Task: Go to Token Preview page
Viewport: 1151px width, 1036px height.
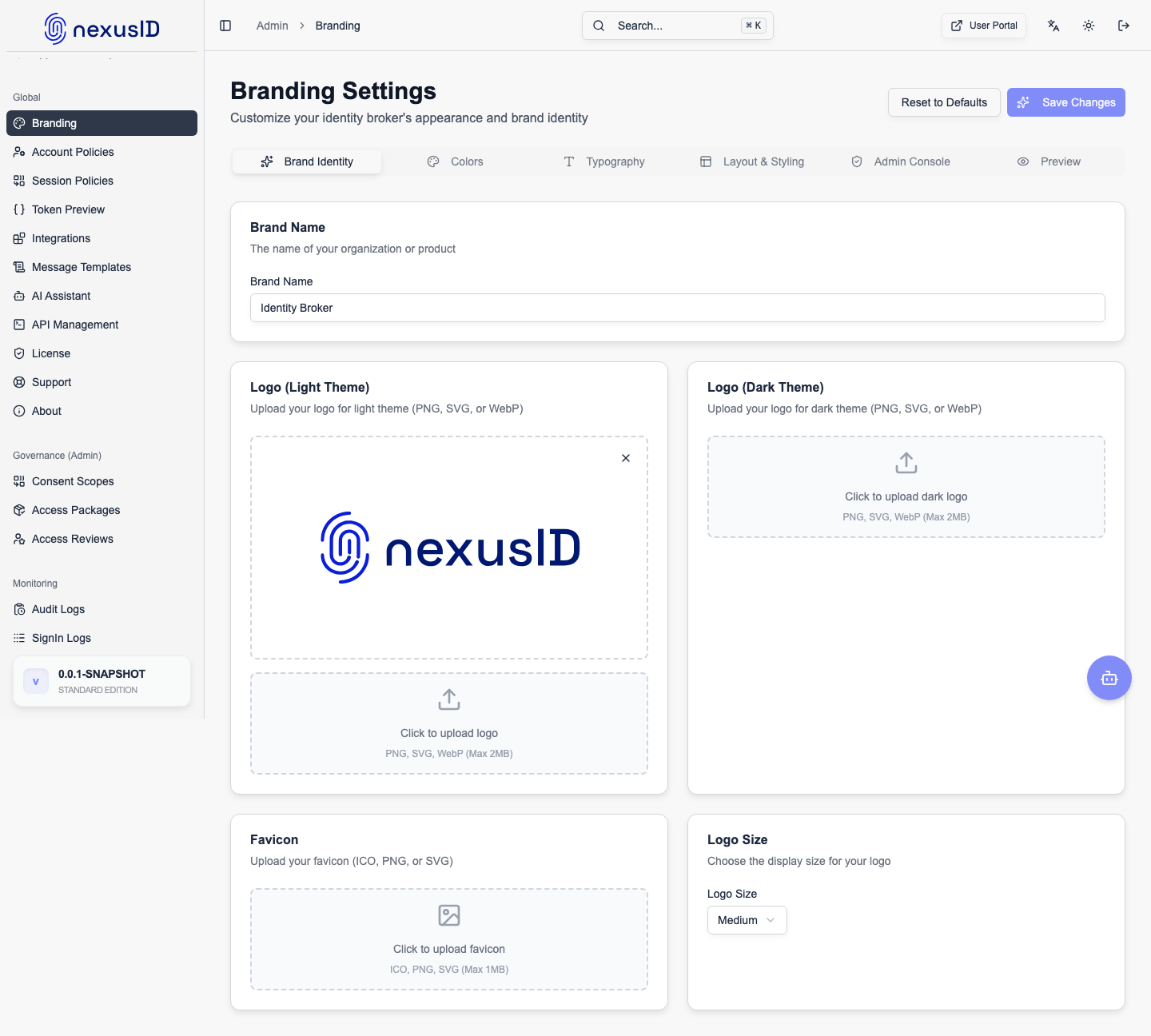Action: pos(102,209)
